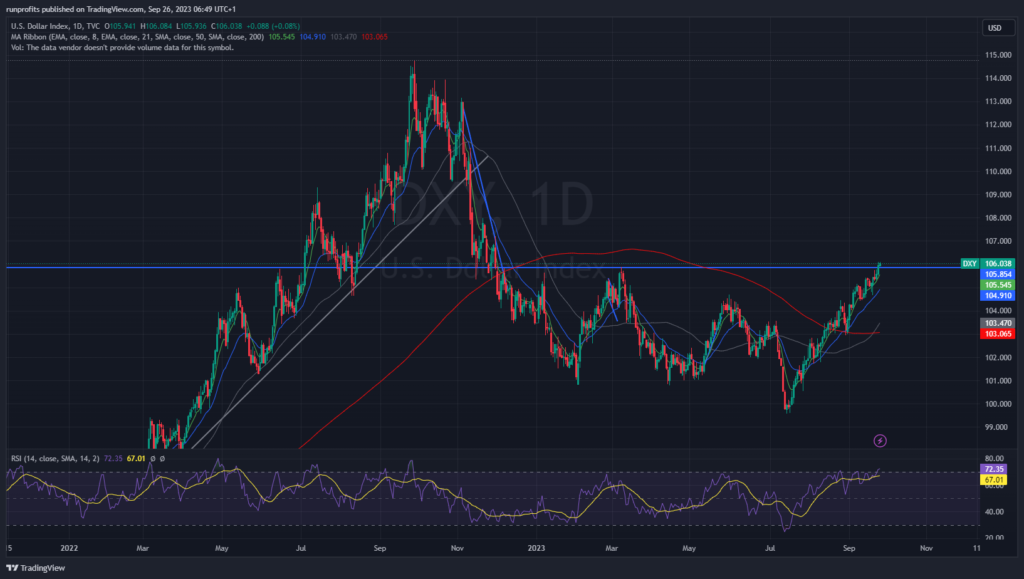Click the purple lightning bolt event icon

click(880, 439)
